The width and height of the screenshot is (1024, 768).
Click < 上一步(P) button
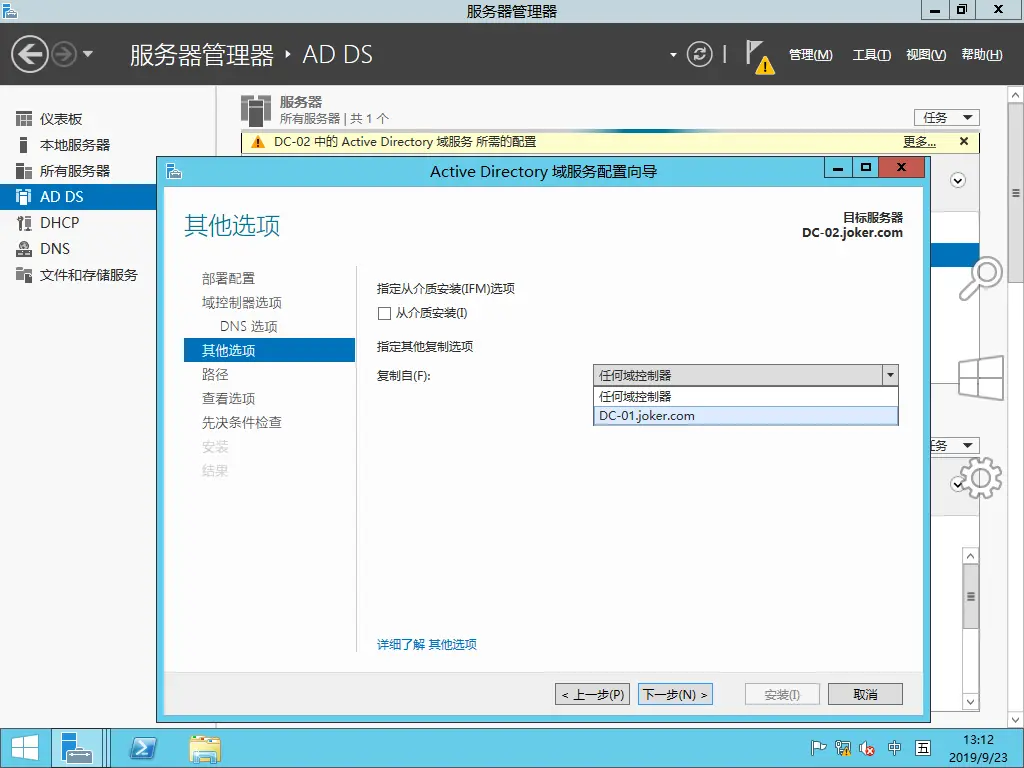(592, 694)
